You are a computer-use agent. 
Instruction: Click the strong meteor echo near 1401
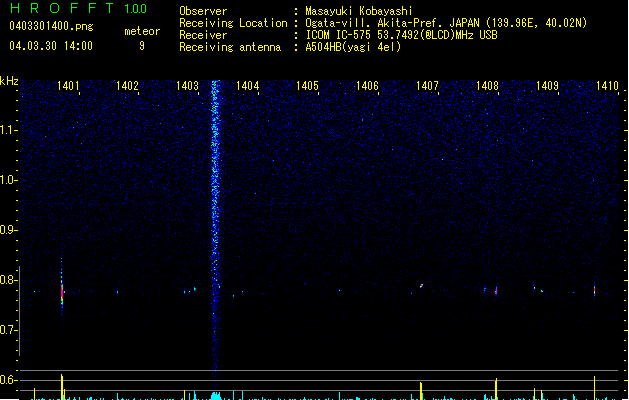tap(62, 292)
